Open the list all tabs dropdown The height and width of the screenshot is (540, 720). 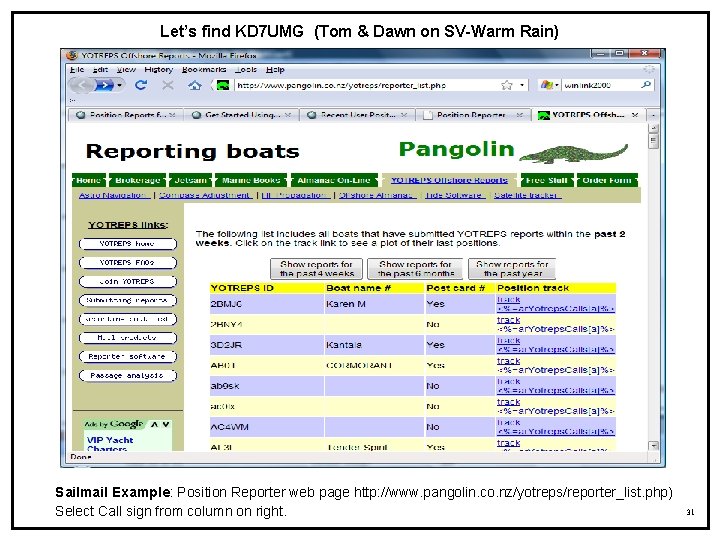coord(653,115)
